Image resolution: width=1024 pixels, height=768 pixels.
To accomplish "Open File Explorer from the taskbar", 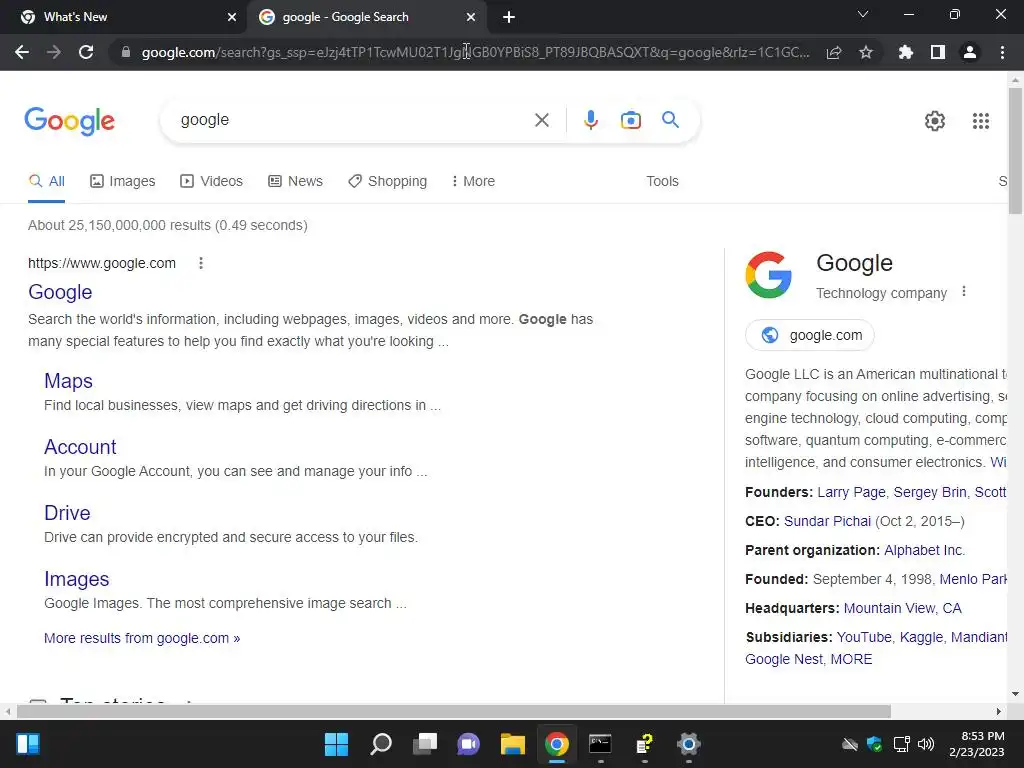I will click(513, 744).
